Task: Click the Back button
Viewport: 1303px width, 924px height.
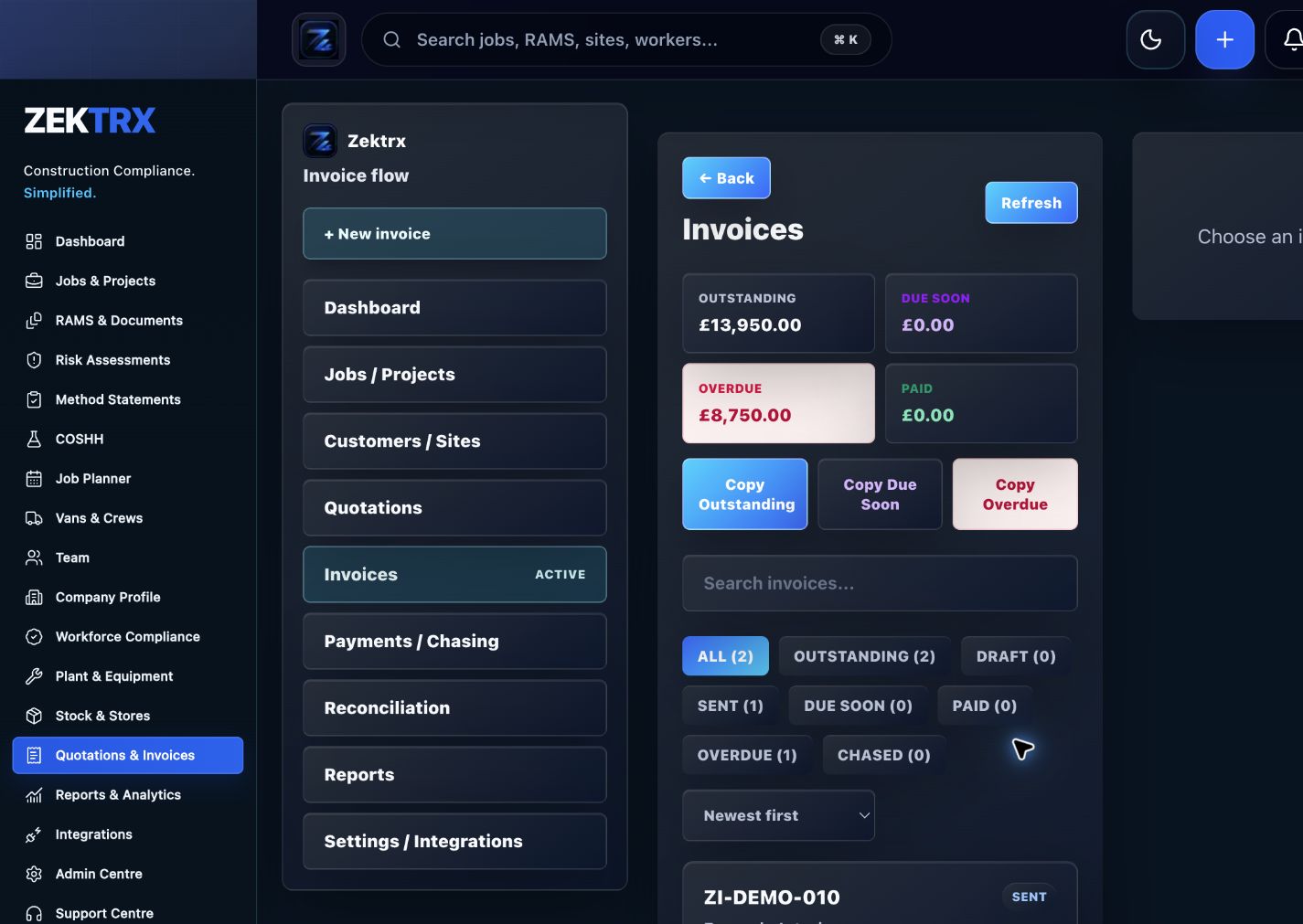Action: point(726,178)
